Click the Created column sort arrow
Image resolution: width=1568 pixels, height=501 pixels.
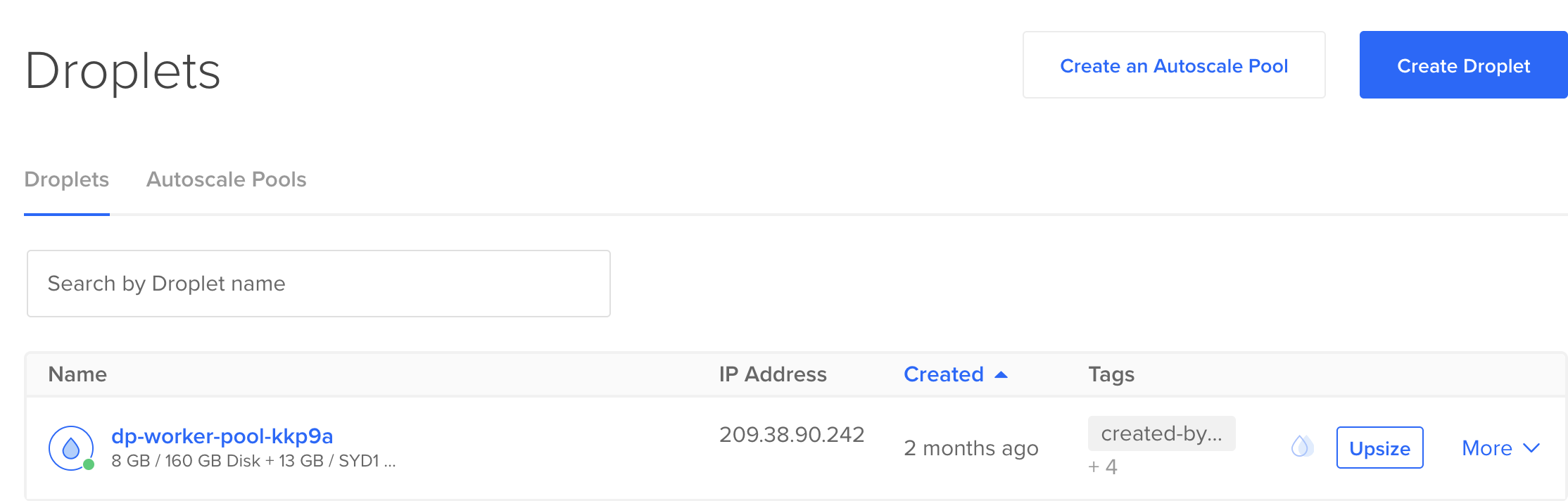point(1001,375)
